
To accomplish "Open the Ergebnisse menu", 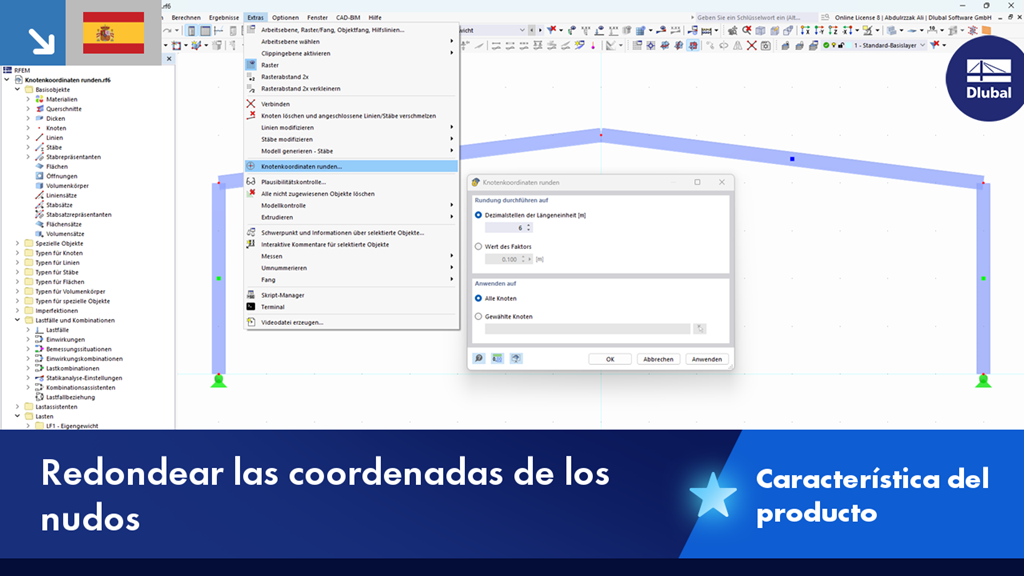I will 224,18.
